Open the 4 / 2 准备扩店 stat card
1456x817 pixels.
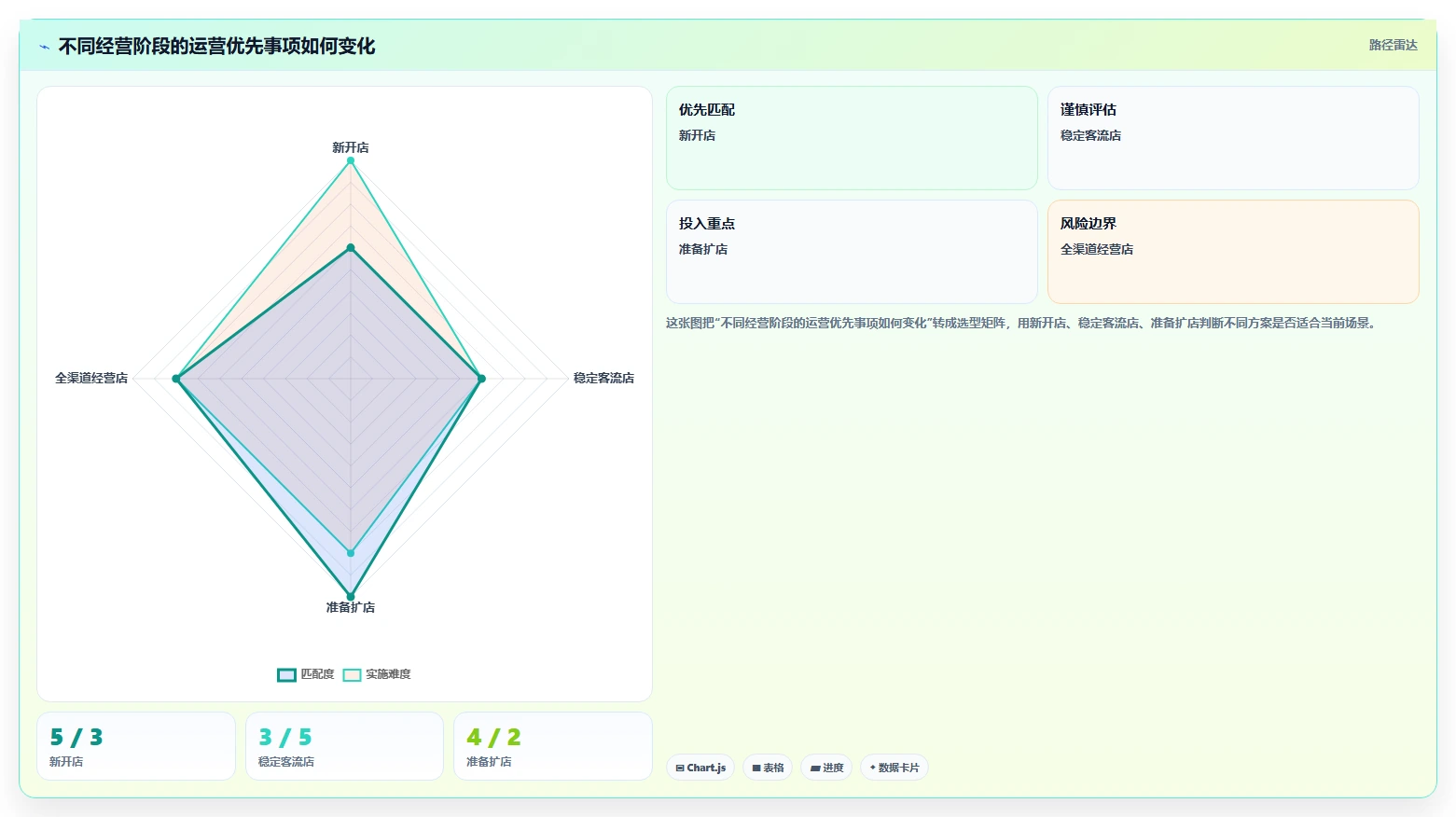tap(552, 746)
